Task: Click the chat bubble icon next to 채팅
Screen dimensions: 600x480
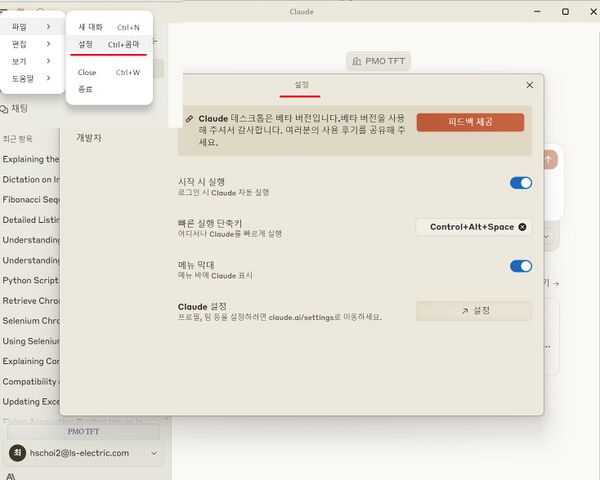Action: pos(5,108)
